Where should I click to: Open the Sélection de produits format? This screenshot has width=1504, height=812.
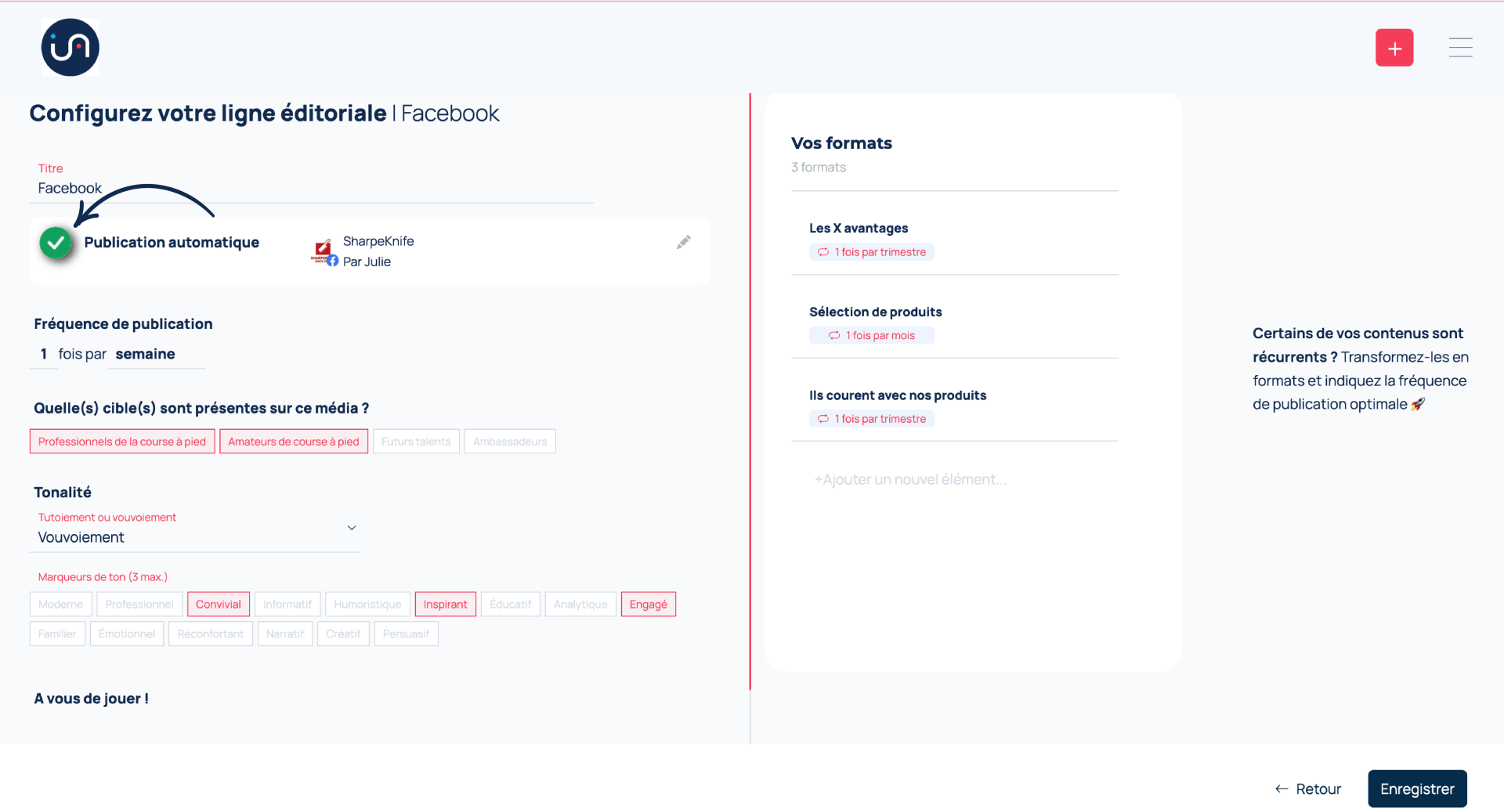coord(876,312)
